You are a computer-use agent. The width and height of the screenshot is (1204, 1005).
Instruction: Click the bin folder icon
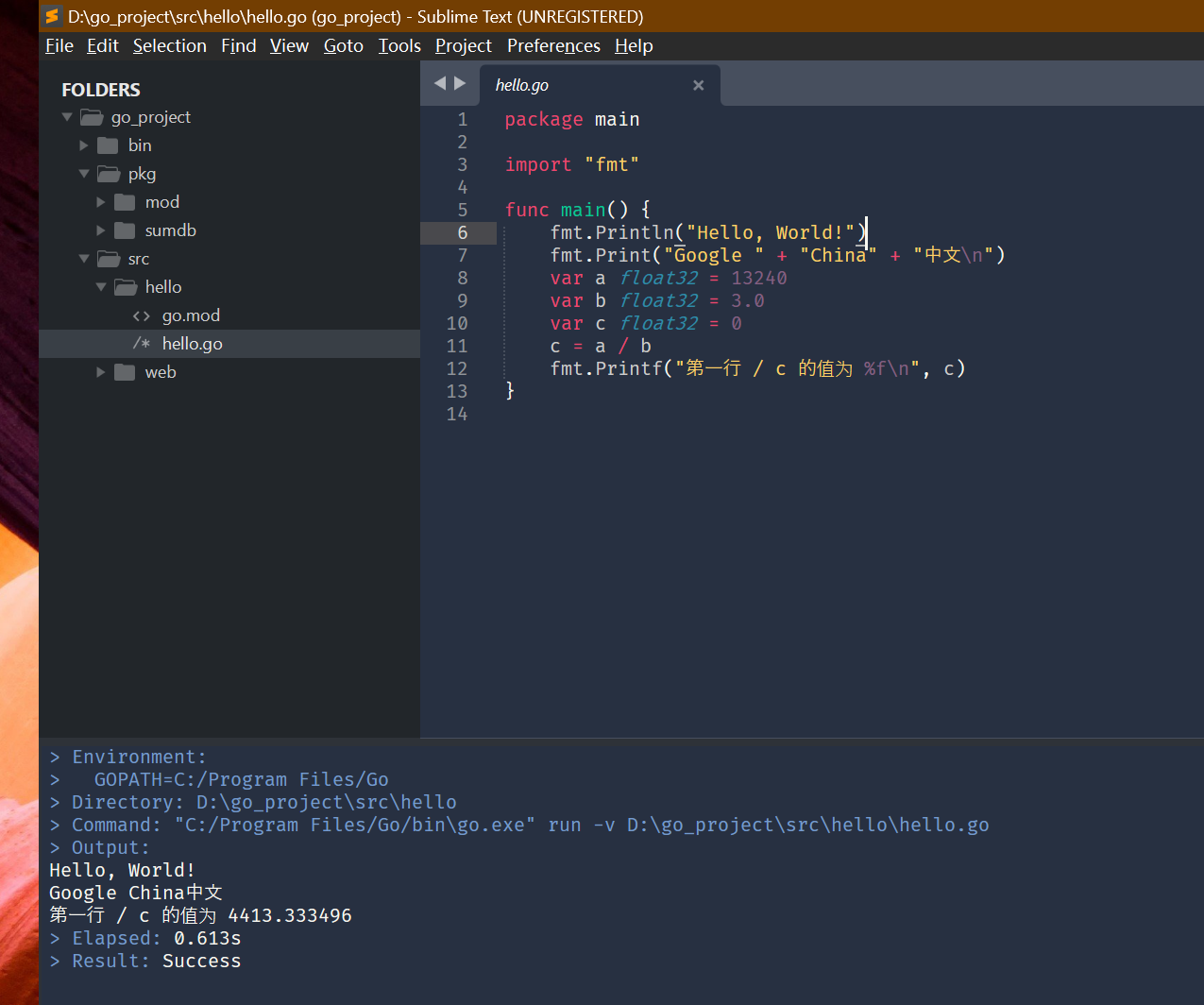coord(109,145)
